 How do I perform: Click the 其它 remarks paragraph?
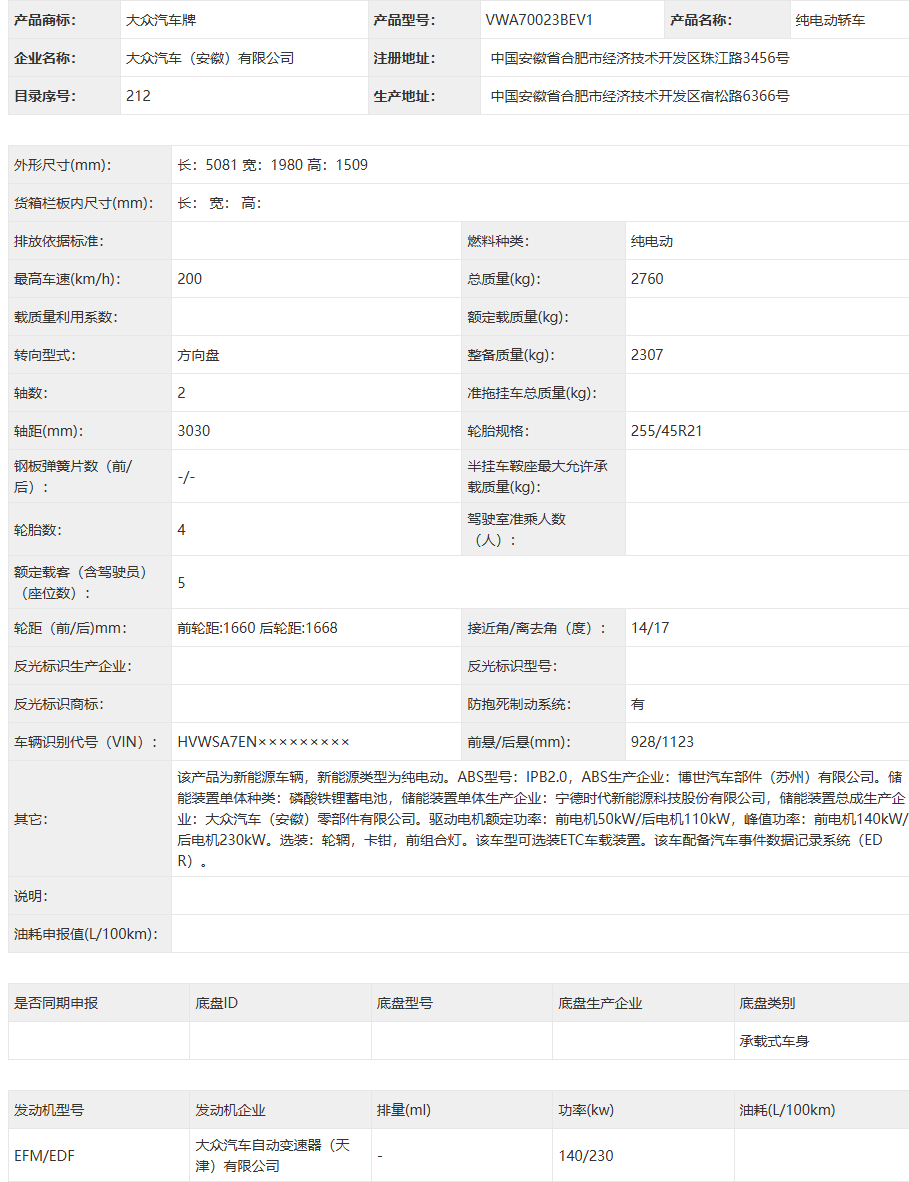[x=542, y=819]
